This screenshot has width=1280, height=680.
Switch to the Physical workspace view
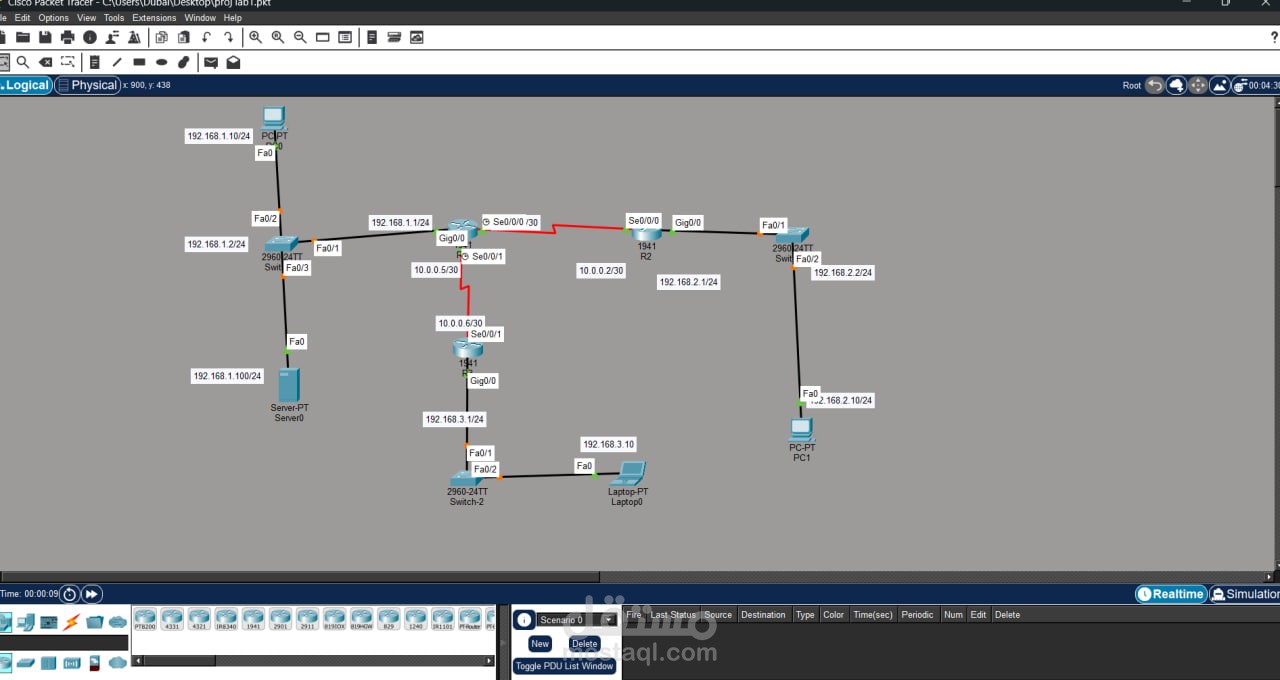[x=87, y=85]
